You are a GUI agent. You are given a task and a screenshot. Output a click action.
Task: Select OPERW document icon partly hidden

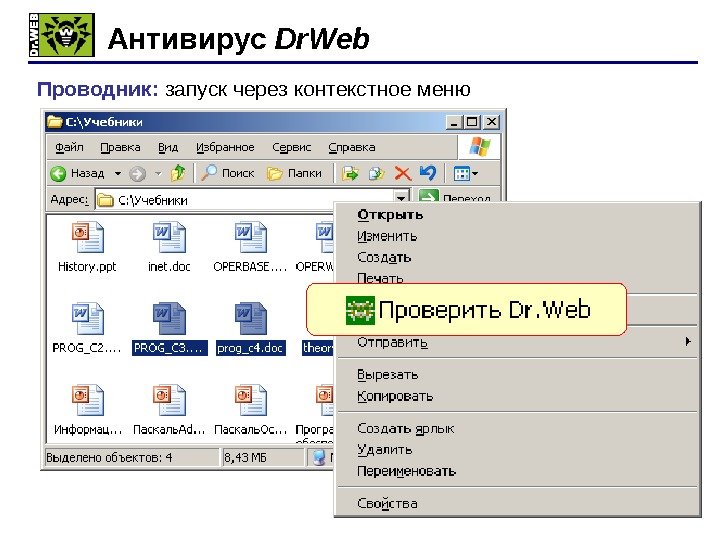pos(324,237)
